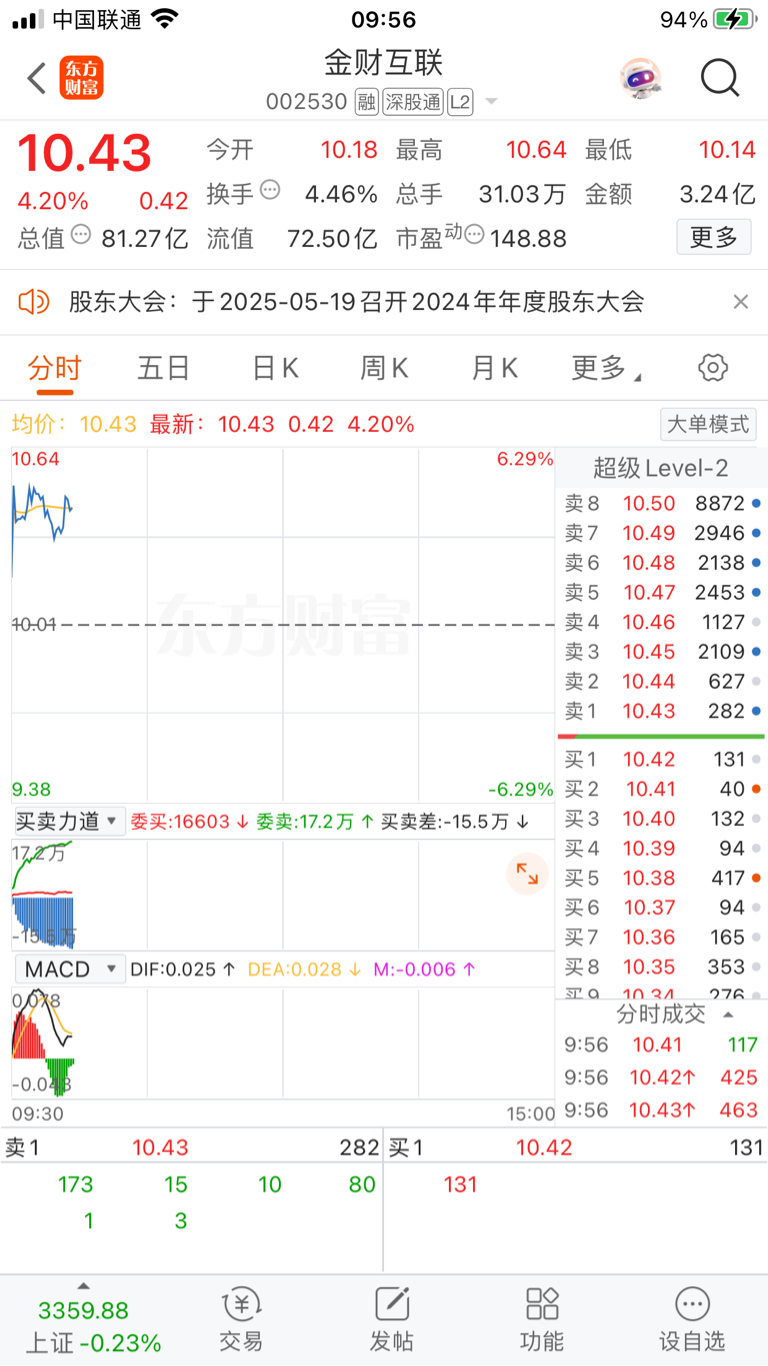
Task: Collapse the 分时成交 panel arrow
Action: point(728,1014)
